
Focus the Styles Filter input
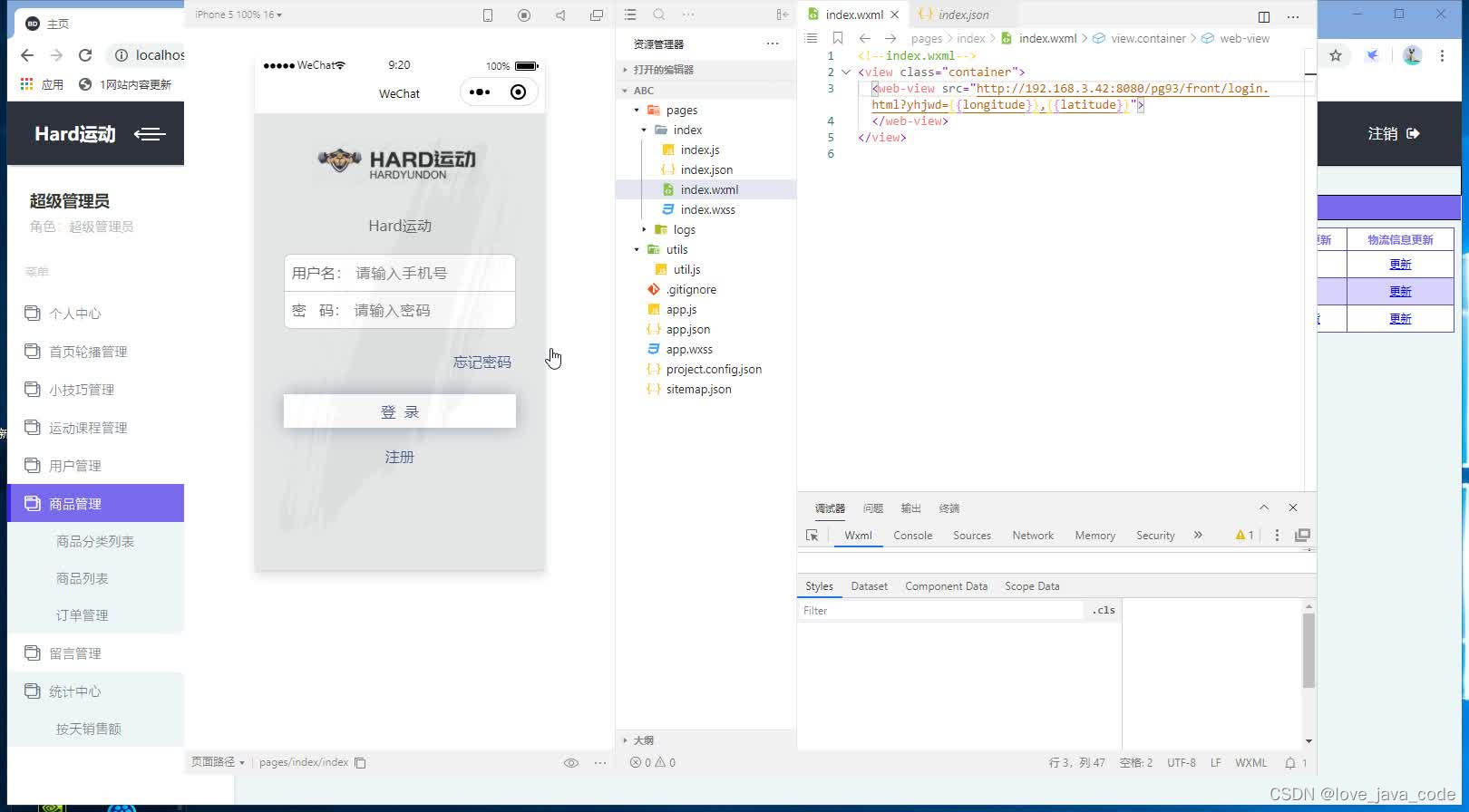[x=941, y=611]
